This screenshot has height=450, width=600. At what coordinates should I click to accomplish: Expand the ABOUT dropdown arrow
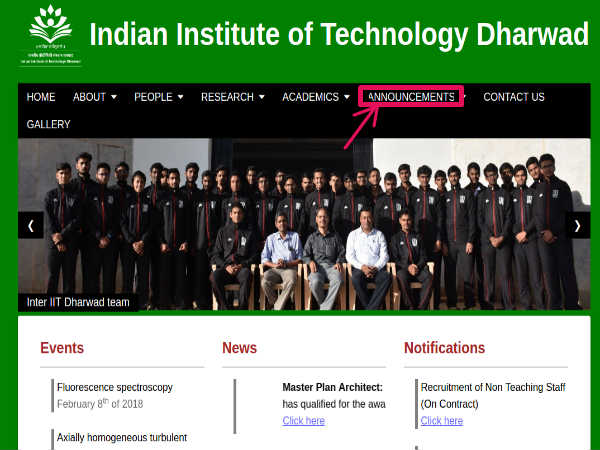click(114, 97)
